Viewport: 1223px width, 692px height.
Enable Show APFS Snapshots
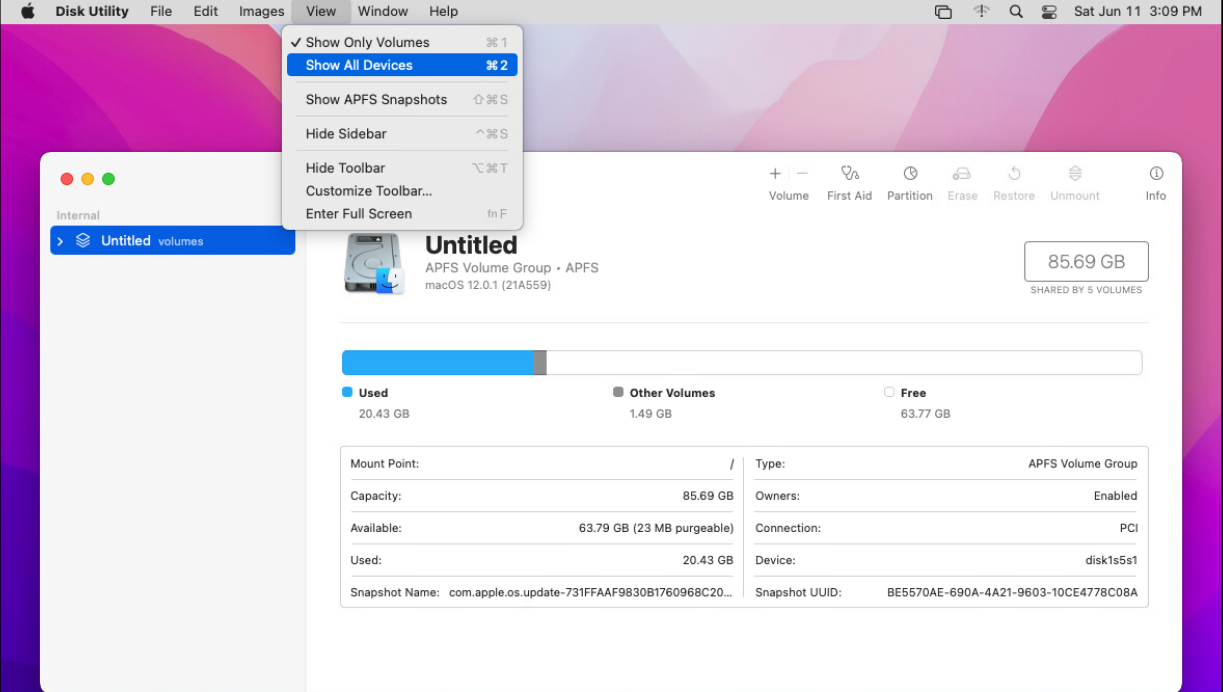[x=376, y=99]
